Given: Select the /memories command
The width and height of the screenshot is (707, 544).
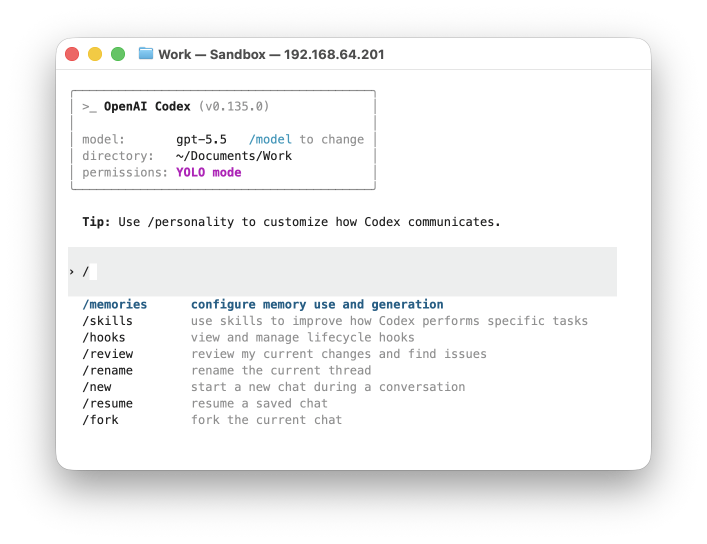Looking at the screenshot, I should (115, 304).
